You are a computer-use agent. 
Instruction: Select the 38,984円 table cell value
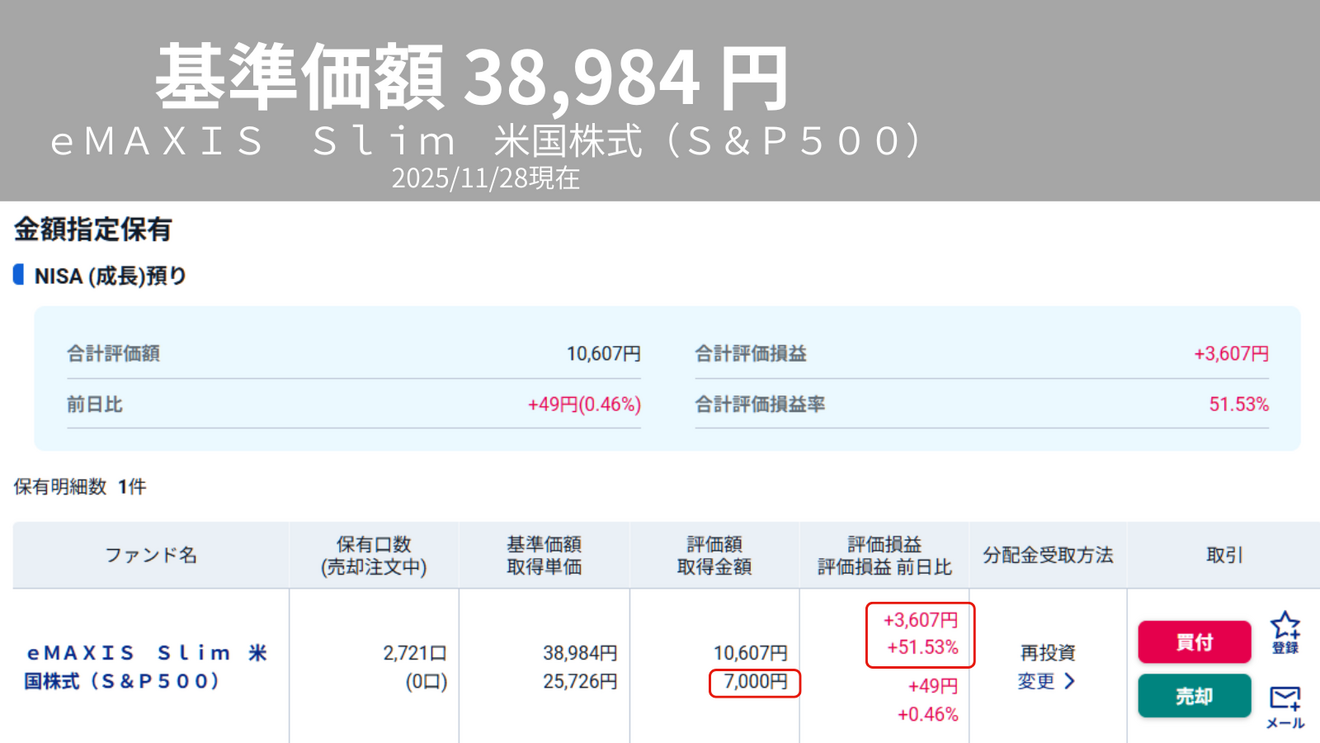[x=580, y=653]
